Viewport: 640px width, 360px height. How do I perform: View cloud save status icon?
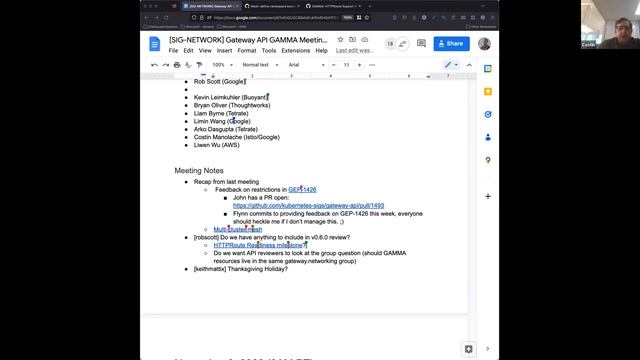[x=364, y=40]
